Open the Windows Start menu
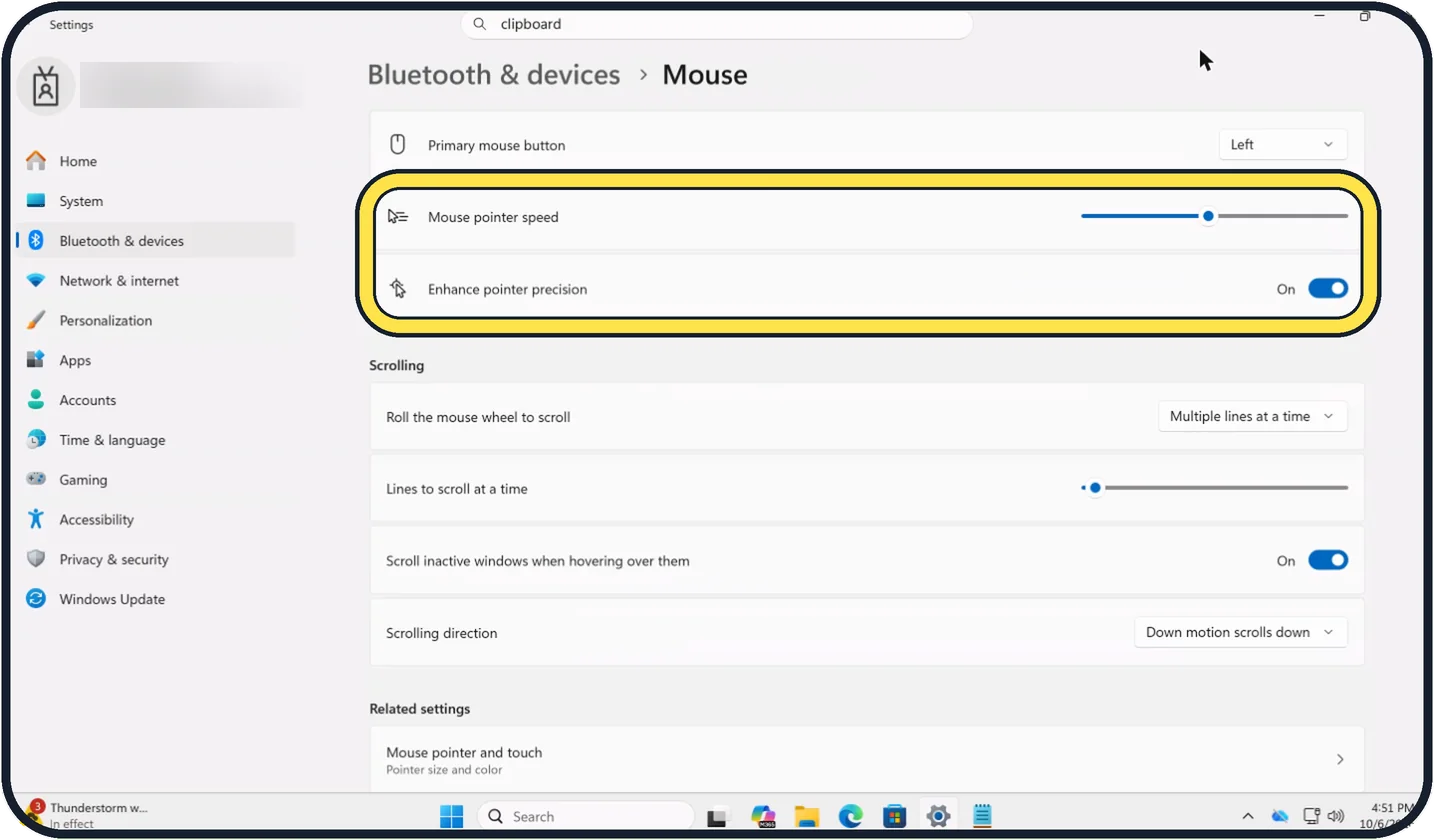 pyautogui.click(x=452, y=816)
